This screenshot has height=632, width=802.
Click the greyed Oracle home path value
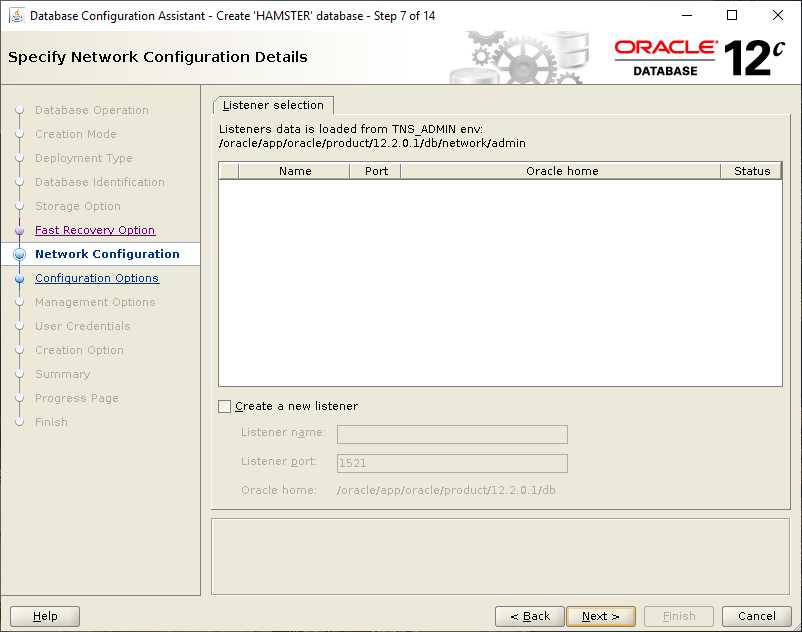pos(446,490)
